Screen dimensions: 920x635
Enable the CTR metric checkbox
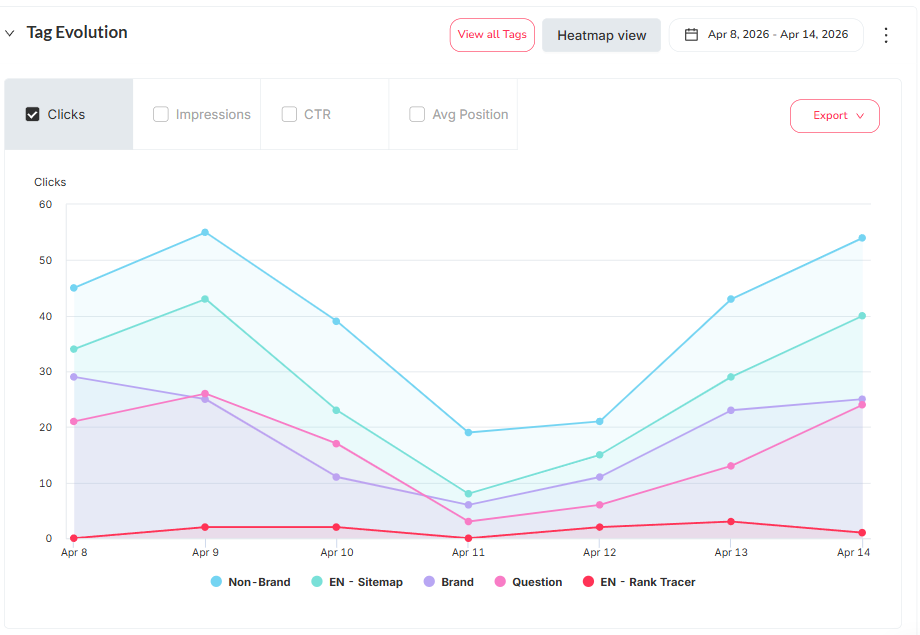[289, 115]
